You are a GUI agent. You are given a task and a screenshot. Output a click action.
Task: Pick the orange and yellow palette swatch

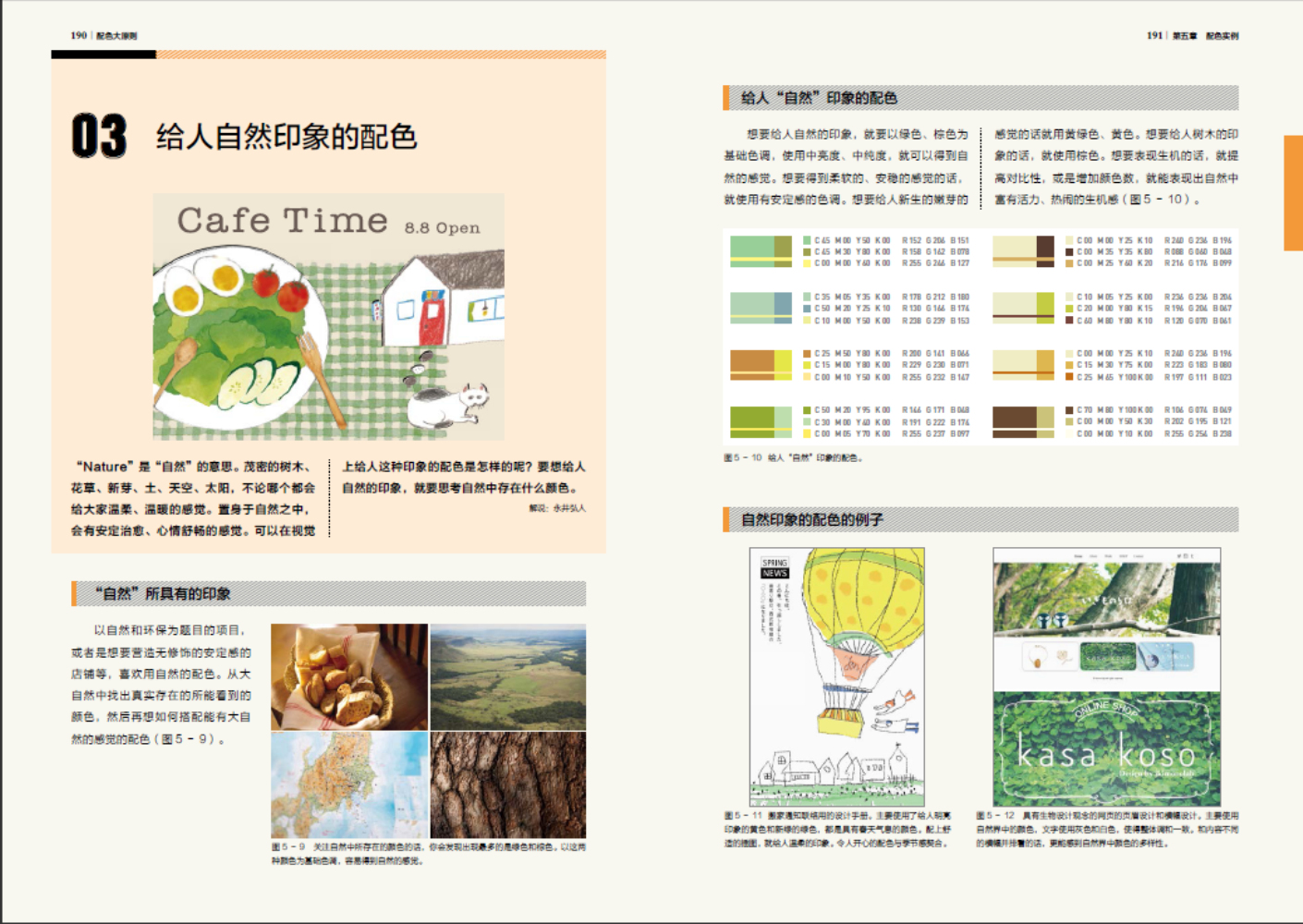pos(761,365)
